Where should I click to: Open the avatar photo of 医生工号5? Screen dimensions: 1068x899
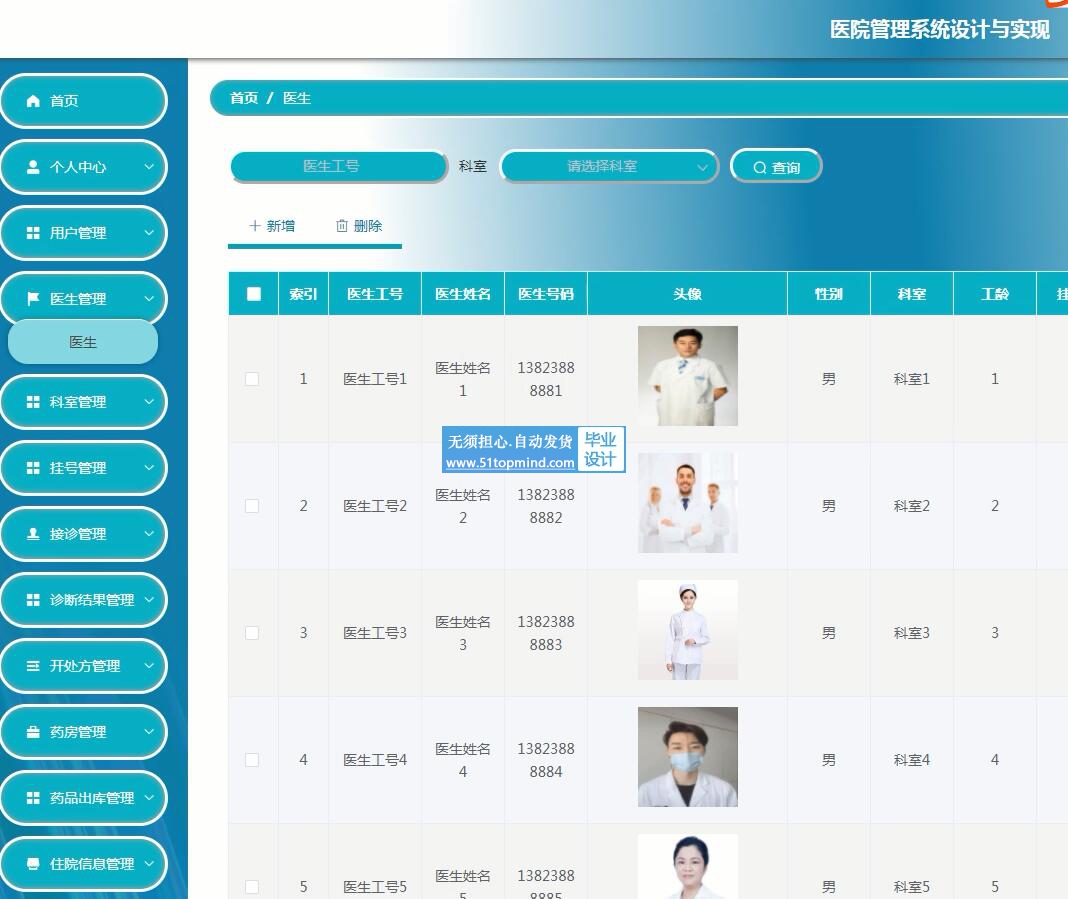point(688,866)
